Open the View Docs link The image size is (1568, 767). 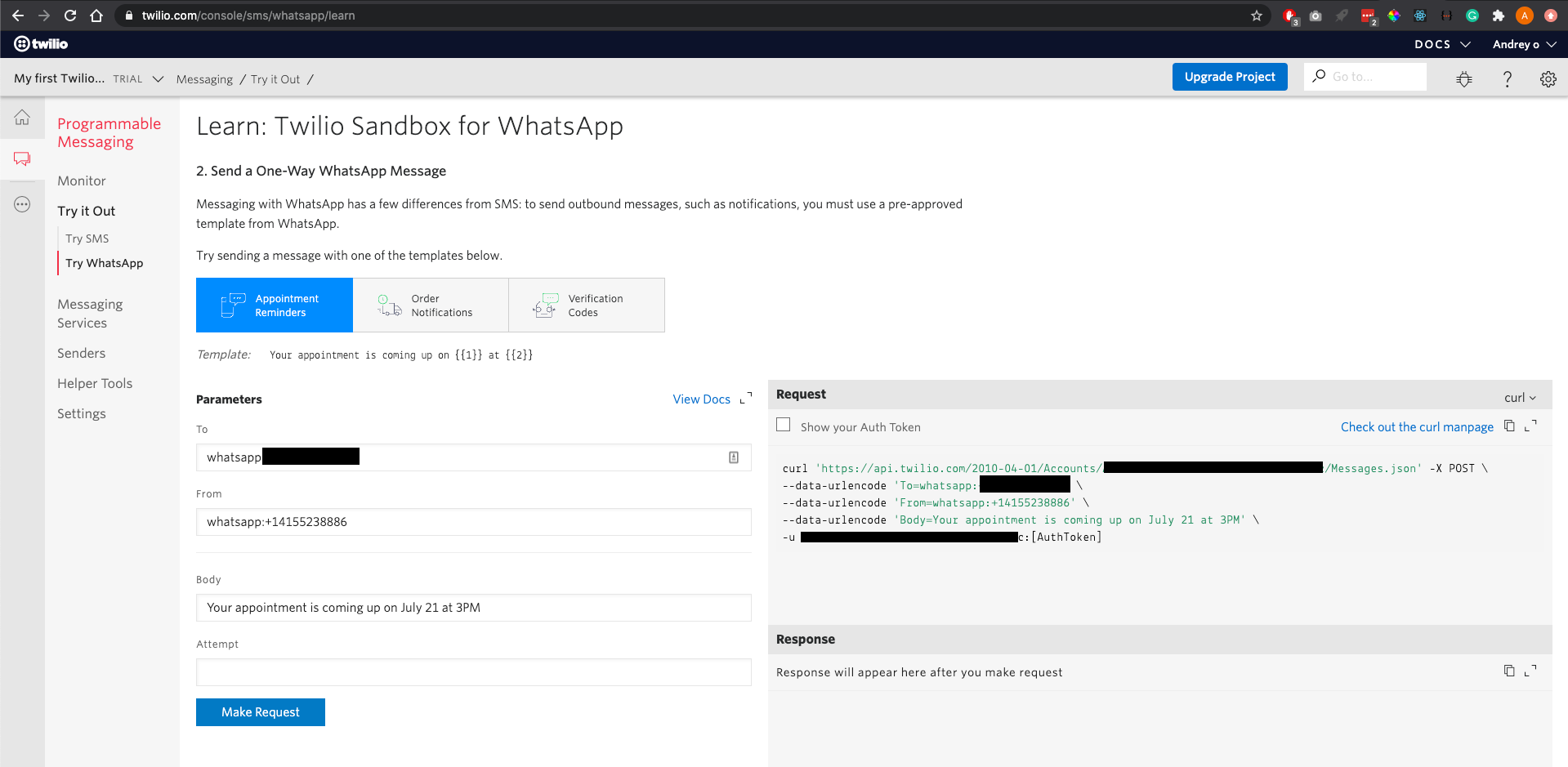point(701,399)
